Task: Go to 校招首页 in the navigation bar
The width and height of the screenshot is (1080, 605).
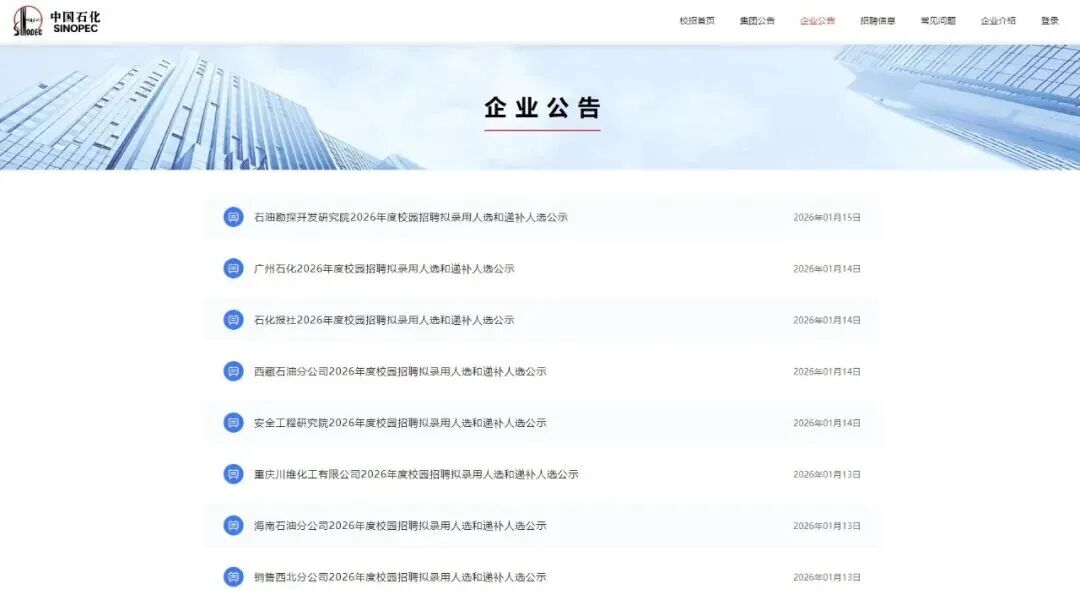Action: pyautogui.click(x=697, y=21)
